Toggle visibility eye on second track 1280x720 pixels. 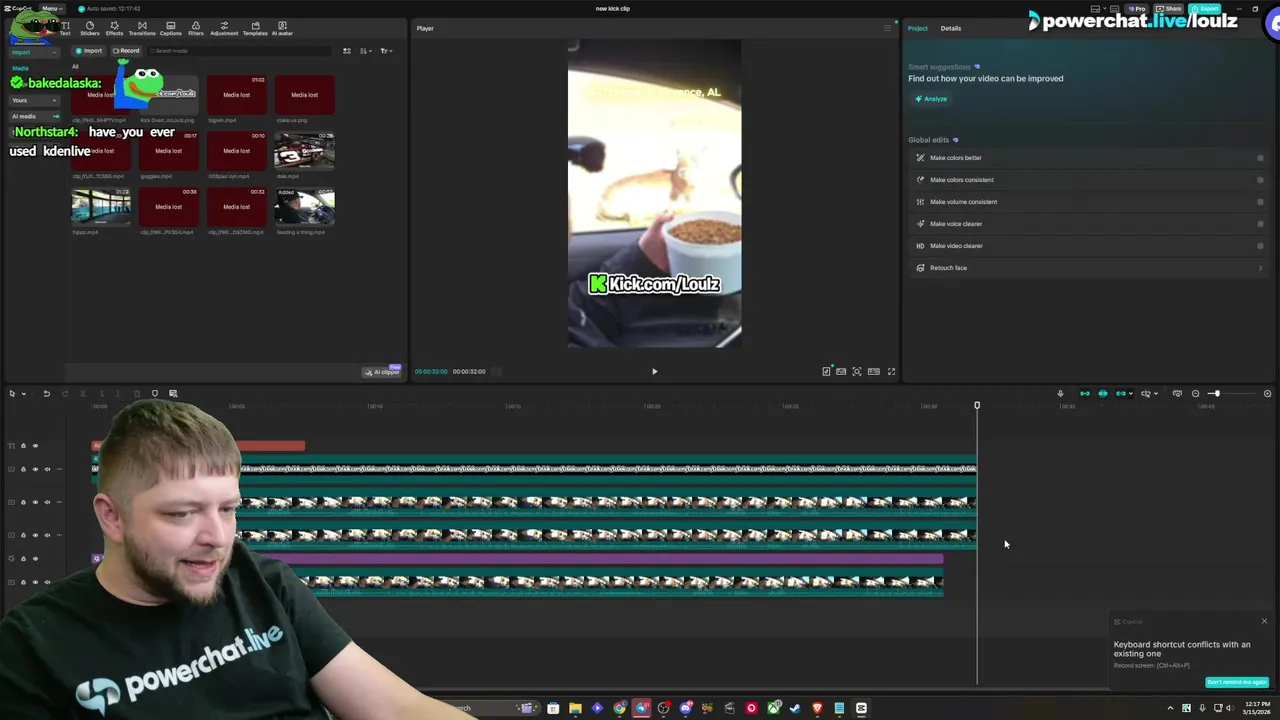[35, 469]
